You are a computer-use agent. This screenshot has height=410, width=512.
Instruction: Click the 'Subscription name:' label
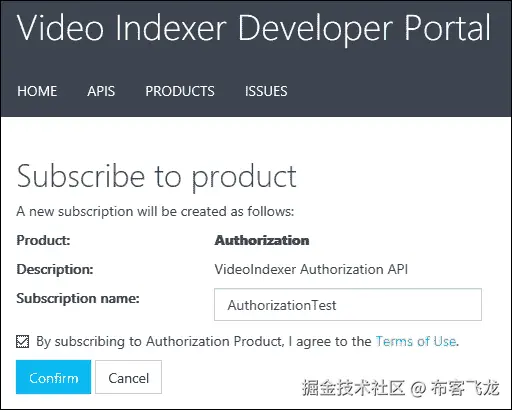point(78,298)
